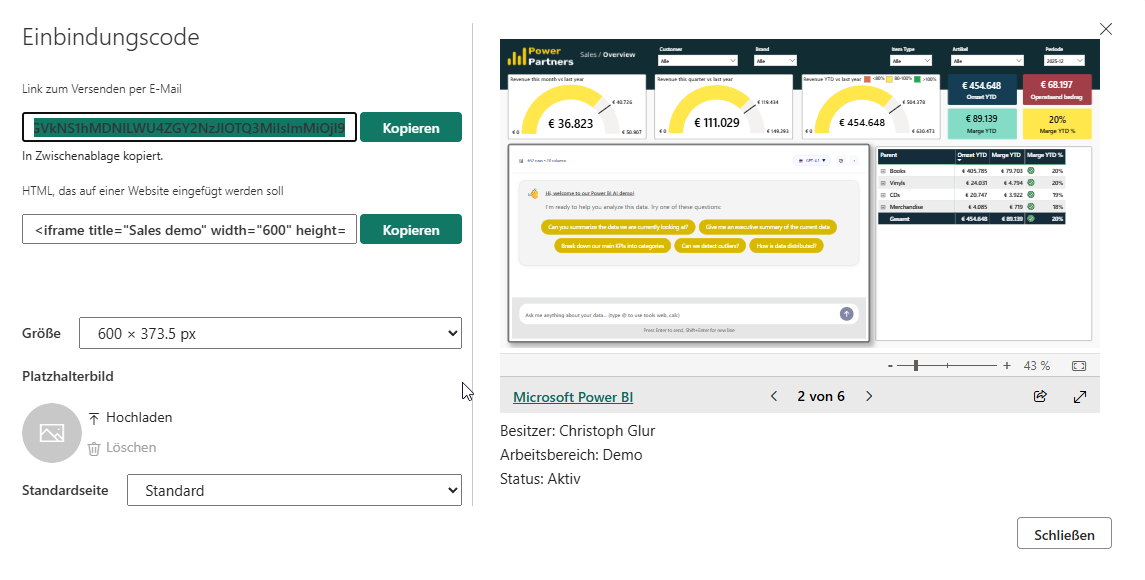
Task: Click the highlighted email link field
Action: click(189, 127)
